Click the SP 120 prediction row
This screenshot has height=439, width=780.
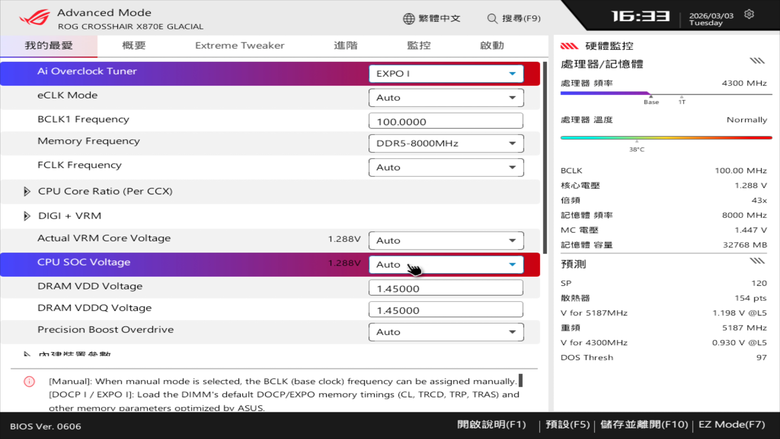(664, 283)
